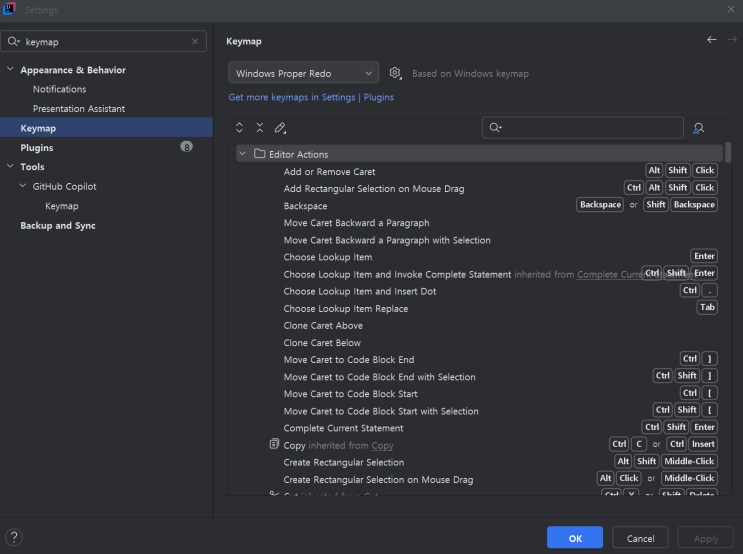743x554 pixels.
Task: Follow the Copy inherited link
Action: (382, 445)
